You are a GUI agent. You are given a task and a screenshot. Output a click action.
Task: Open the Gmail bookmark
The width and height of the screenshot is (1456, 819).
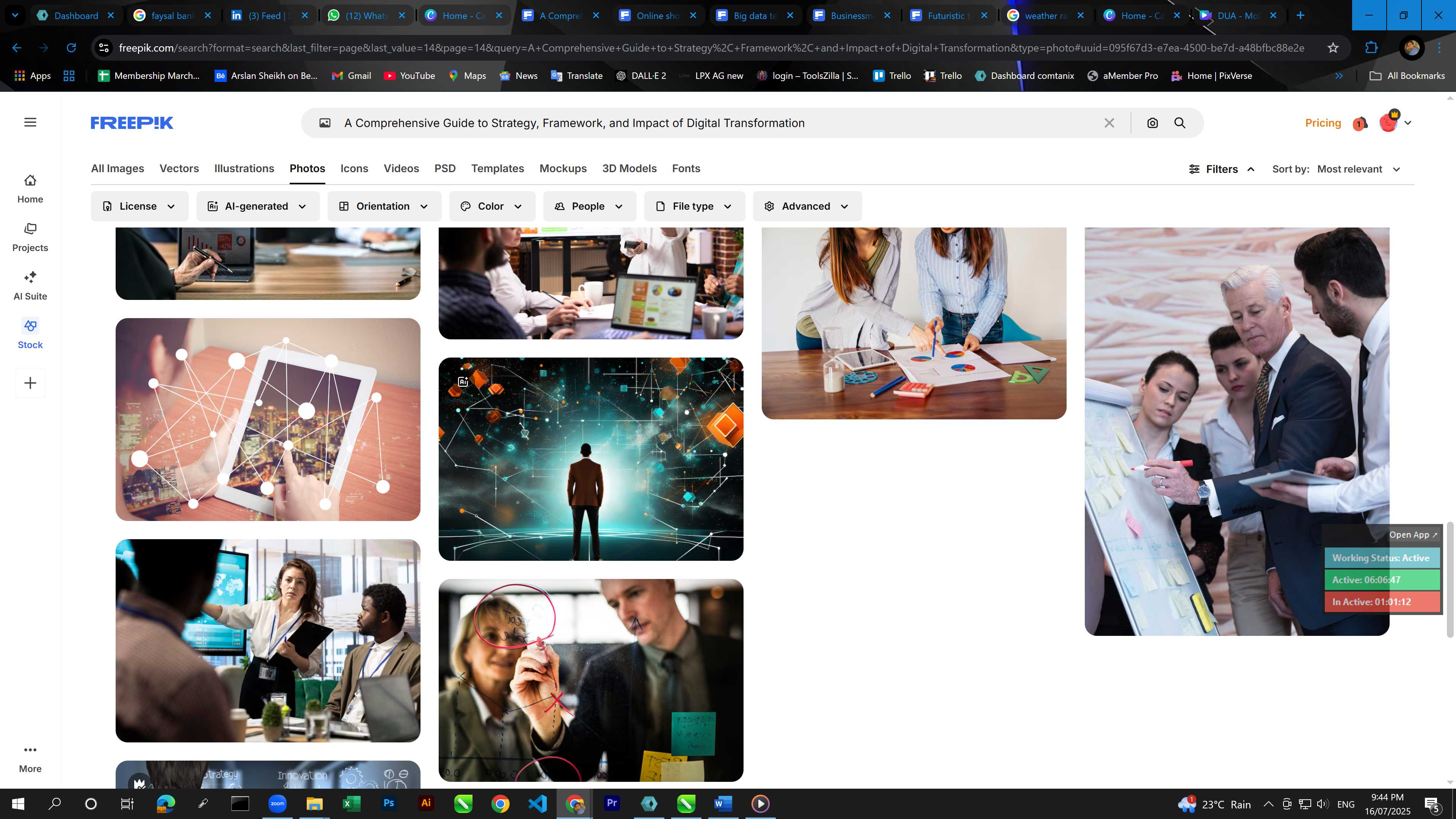pos(351,76)
